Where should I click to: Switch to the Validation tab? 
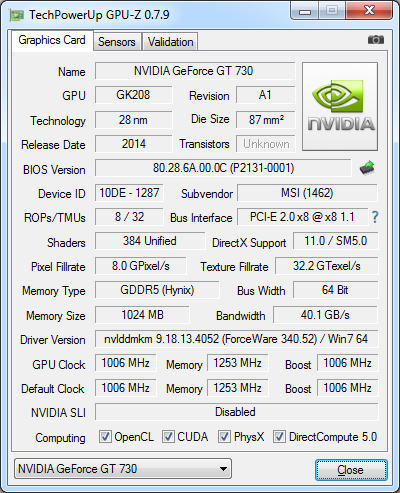pyautogui.click(x=170, y=42)
